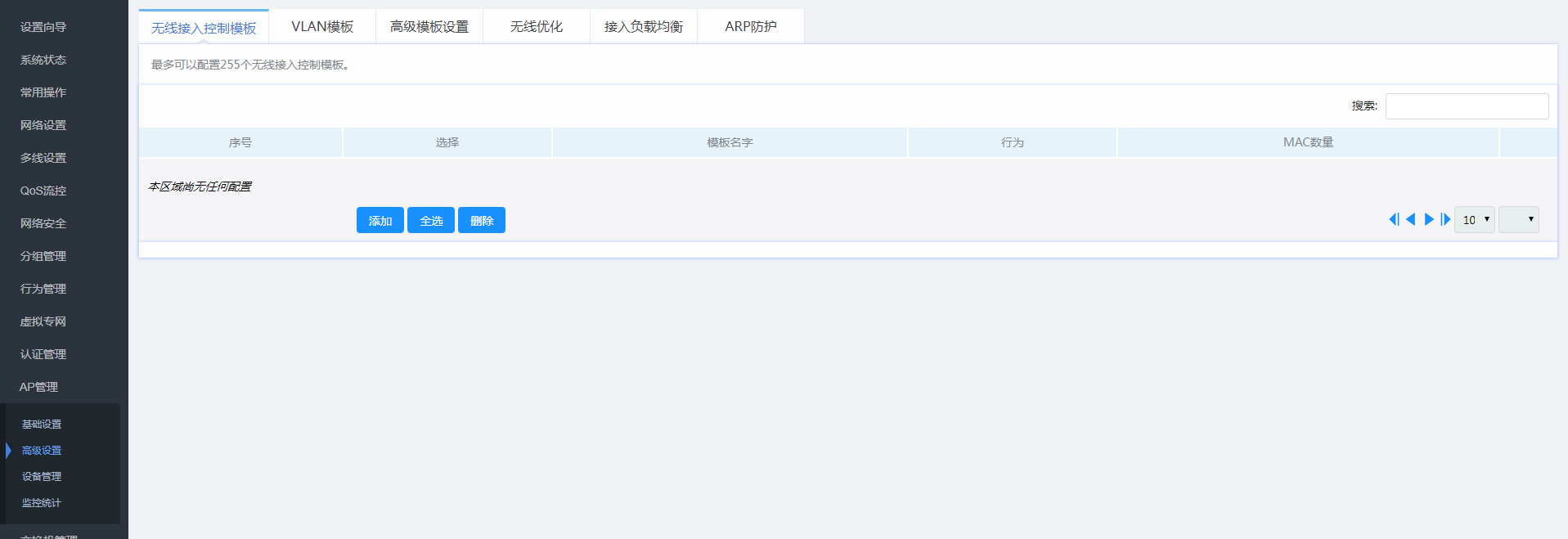The height and width of the screenshot is (539, 1568).
Task: Expand the AP管理 sidebar menu
Action: pos(38,387)
